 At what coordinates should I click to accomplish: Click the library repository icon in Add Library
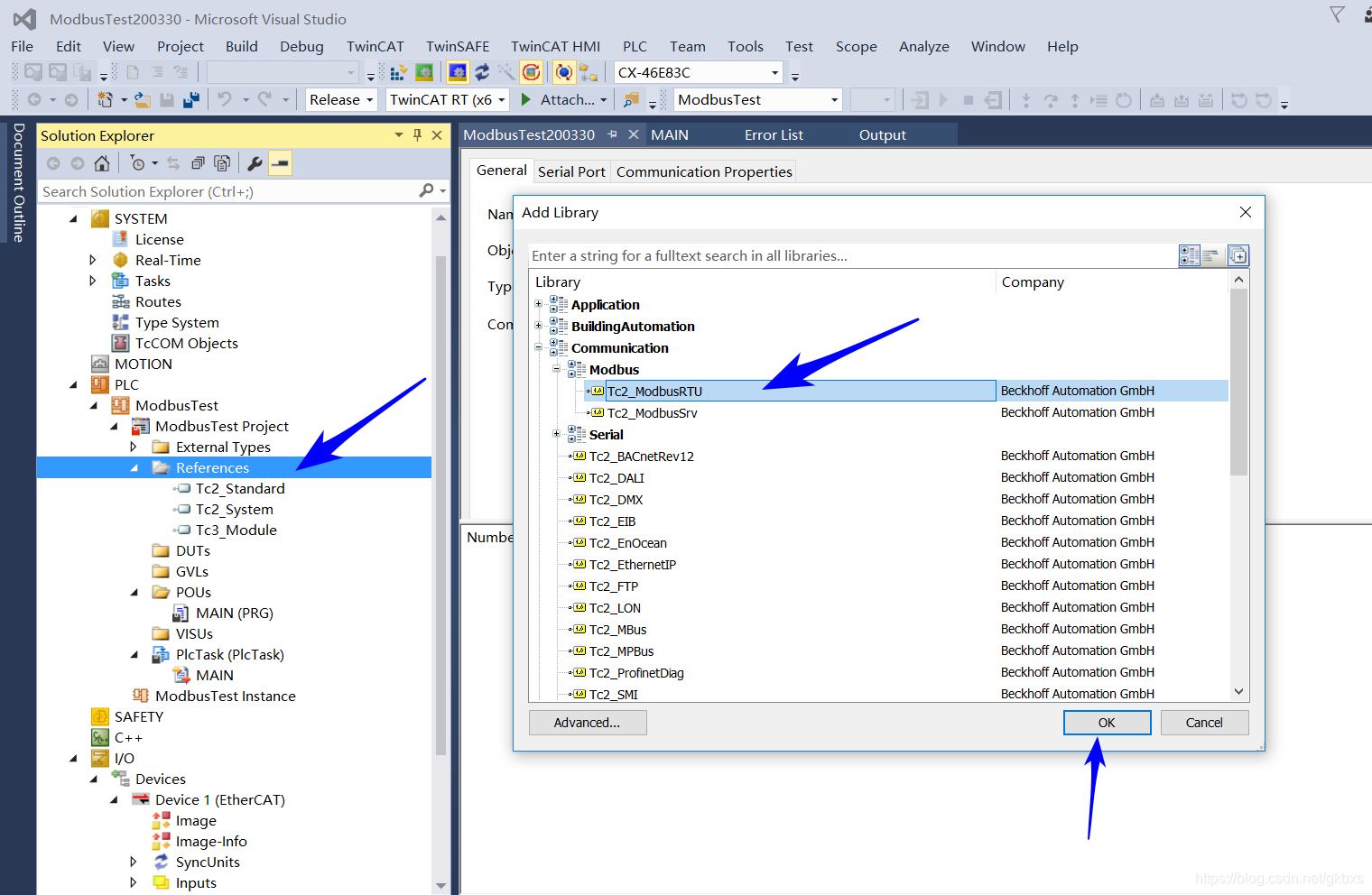tap(1238, 256)
